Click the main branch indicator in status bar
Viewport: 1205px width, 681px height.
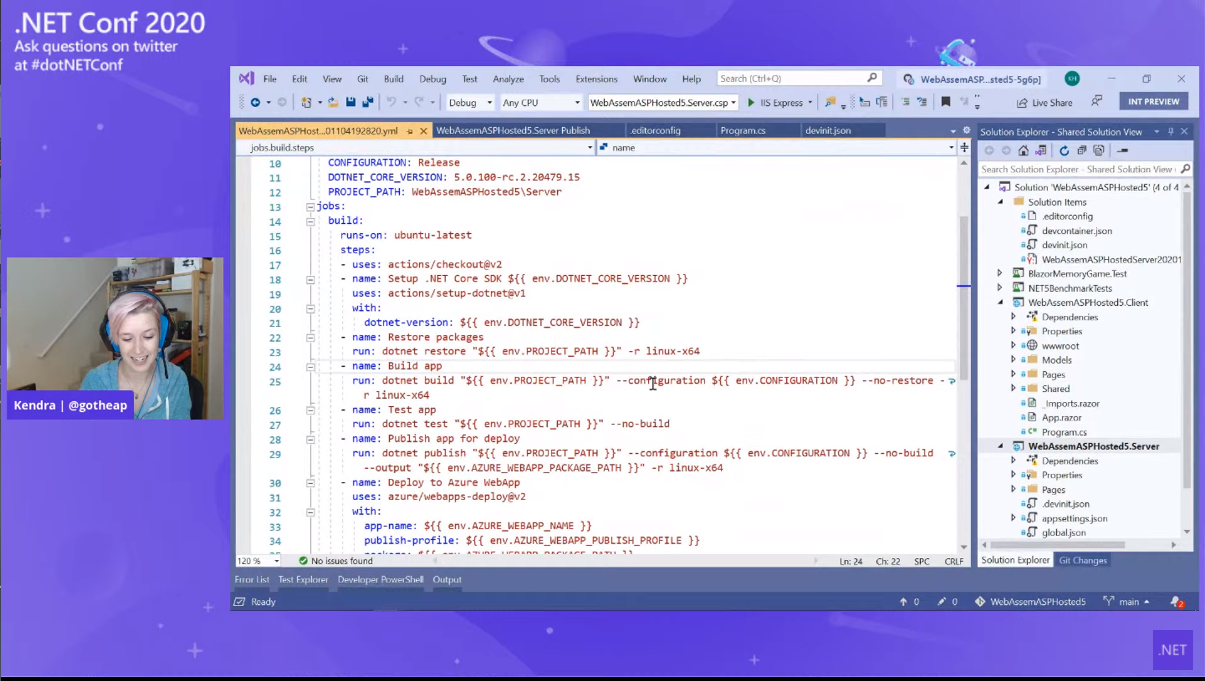[1126, 601]
